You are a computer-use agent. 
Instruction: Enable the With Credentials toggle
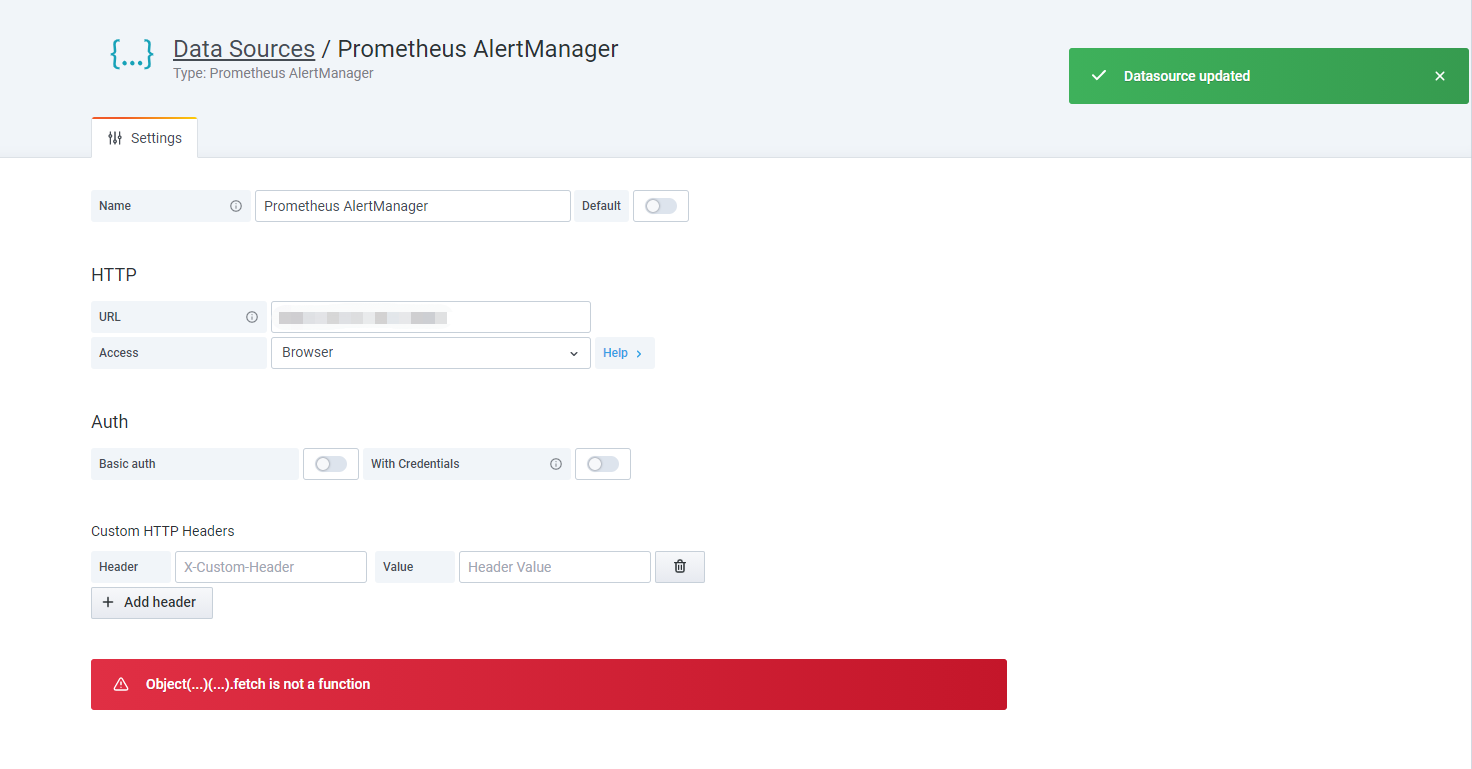(603, 463)
